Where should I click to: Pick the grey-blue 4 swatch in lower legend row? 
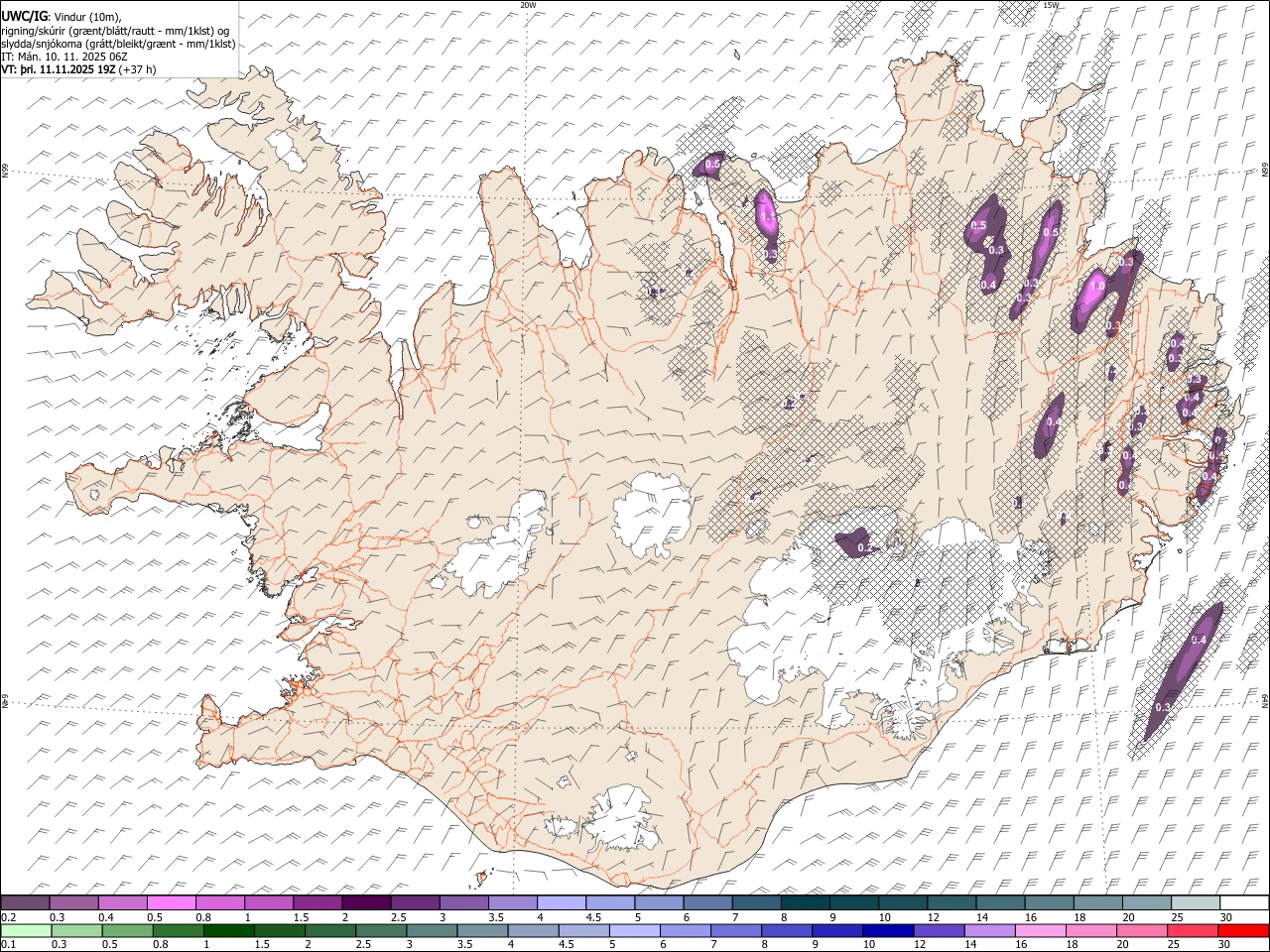coord(534,930)
